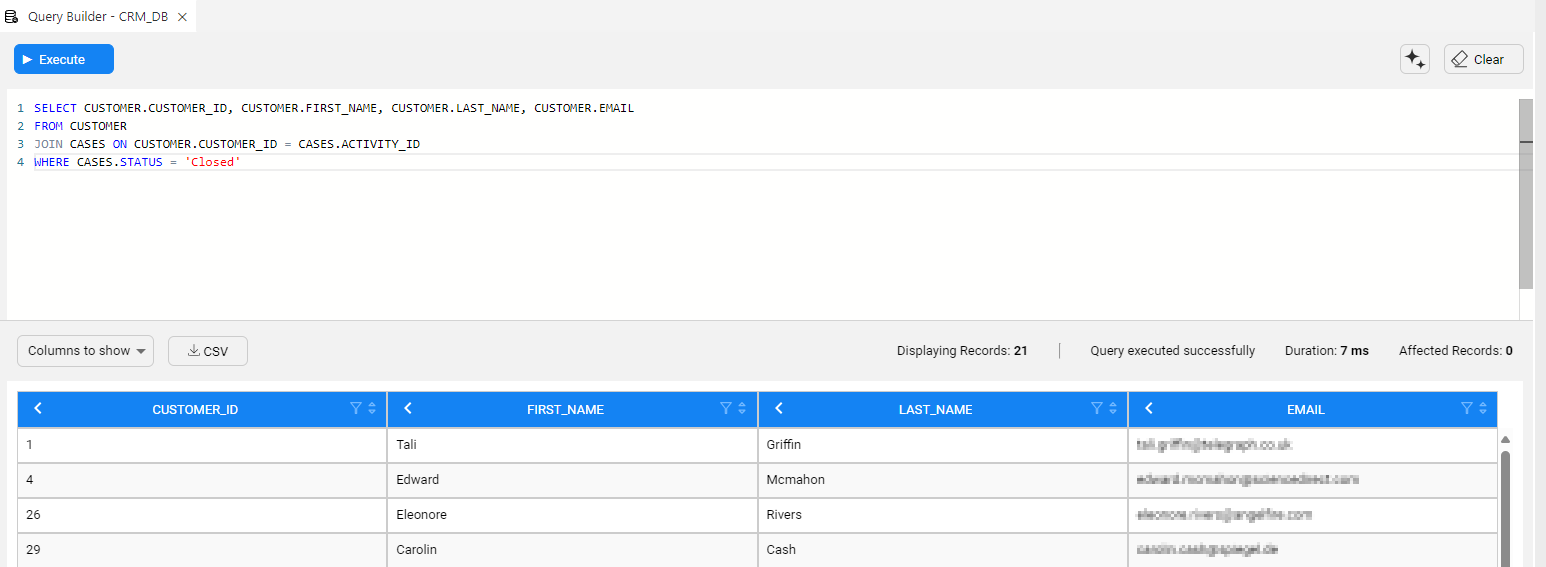The image size is (1546, 567).
Task: Sort the EMAIL column using arrows
Action: point(1483,408)
